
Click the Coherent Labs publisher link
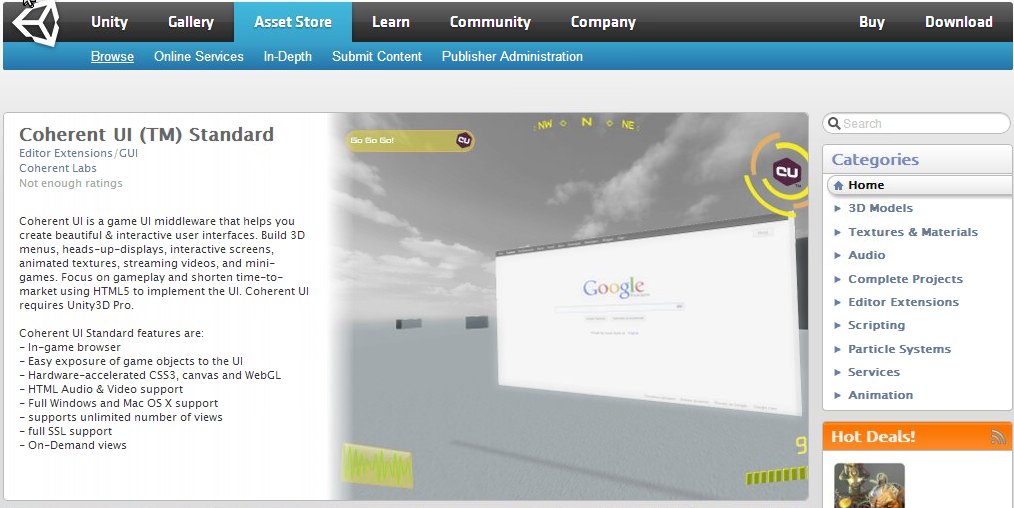click(58, 169)
